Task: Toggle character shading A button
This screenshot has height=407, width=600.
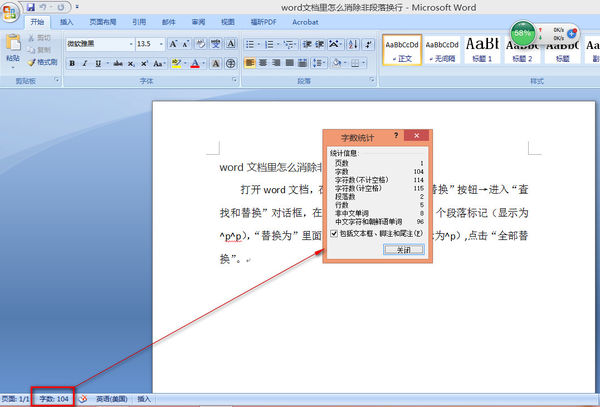Action: click(216, 63)
